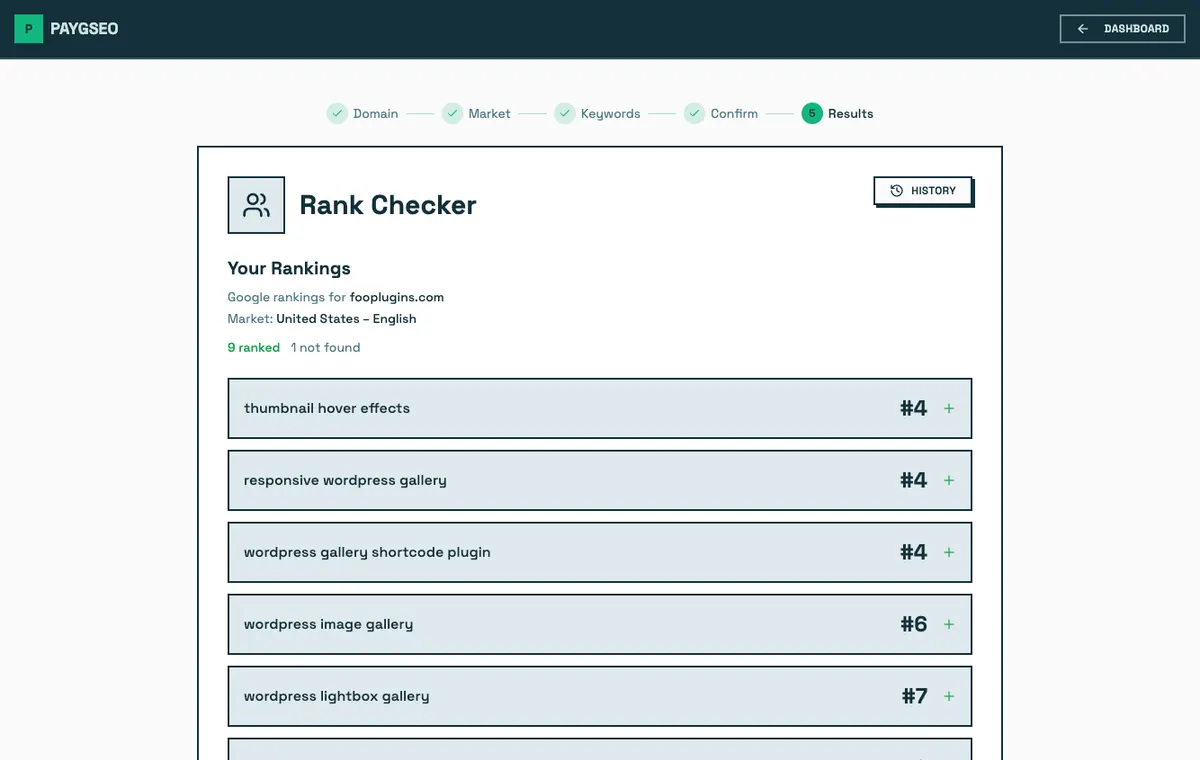Image resolution: width=1200 pixels, height=760 pixels.
Task: Click the 9 ranked count
Action: pyautogui.click(x=254, y=348)
